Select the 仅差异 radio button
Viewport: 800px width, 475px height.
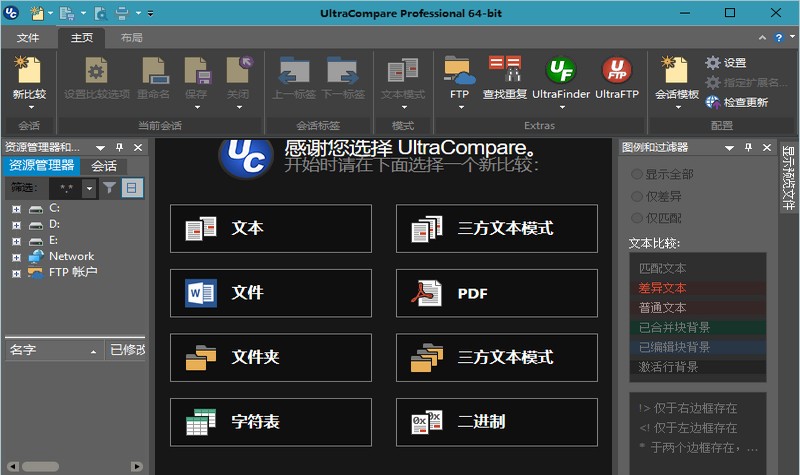pos(637,196)
